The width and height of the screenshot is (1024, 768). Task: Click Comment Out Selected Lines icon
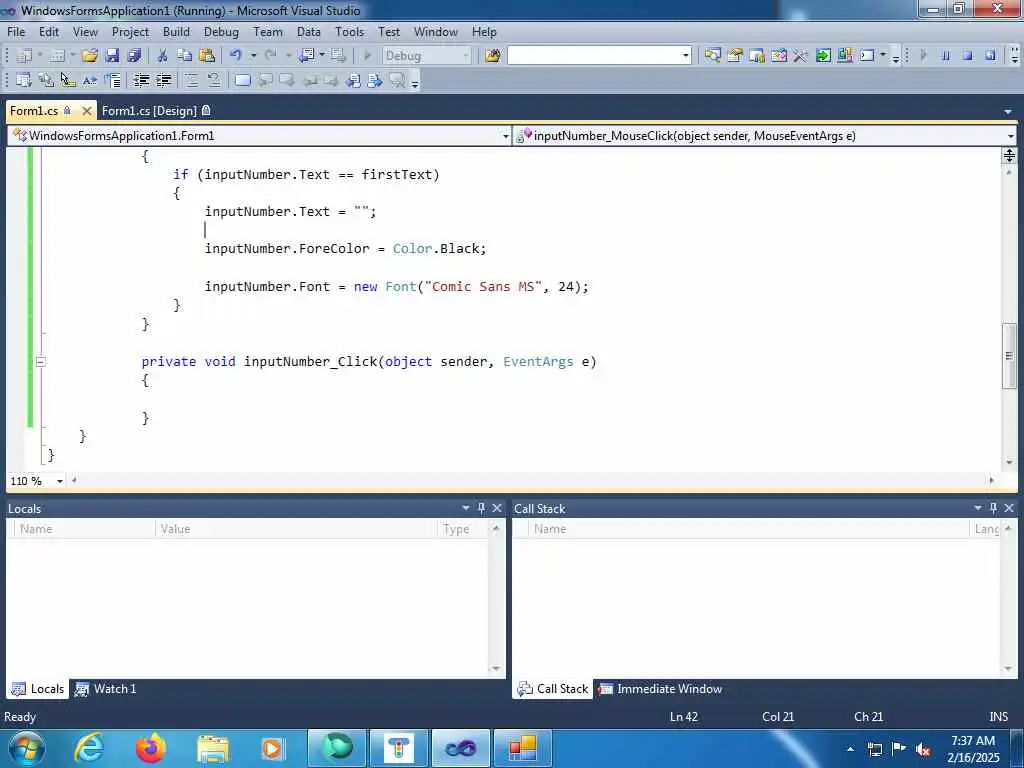[x=191, y=80]
